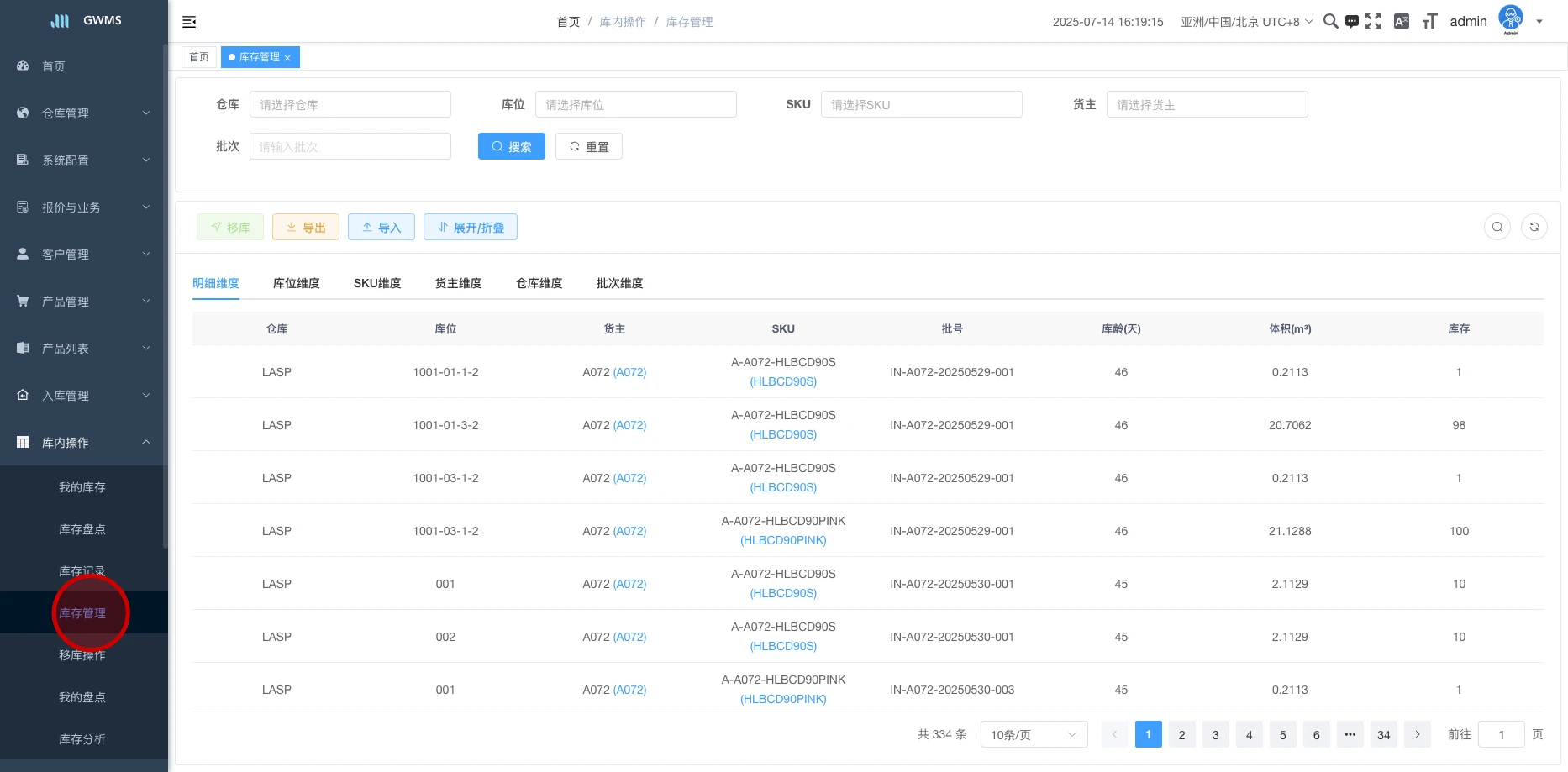Open the font size adjustment icon
1568x772 pixels.
coord(1429,21)
